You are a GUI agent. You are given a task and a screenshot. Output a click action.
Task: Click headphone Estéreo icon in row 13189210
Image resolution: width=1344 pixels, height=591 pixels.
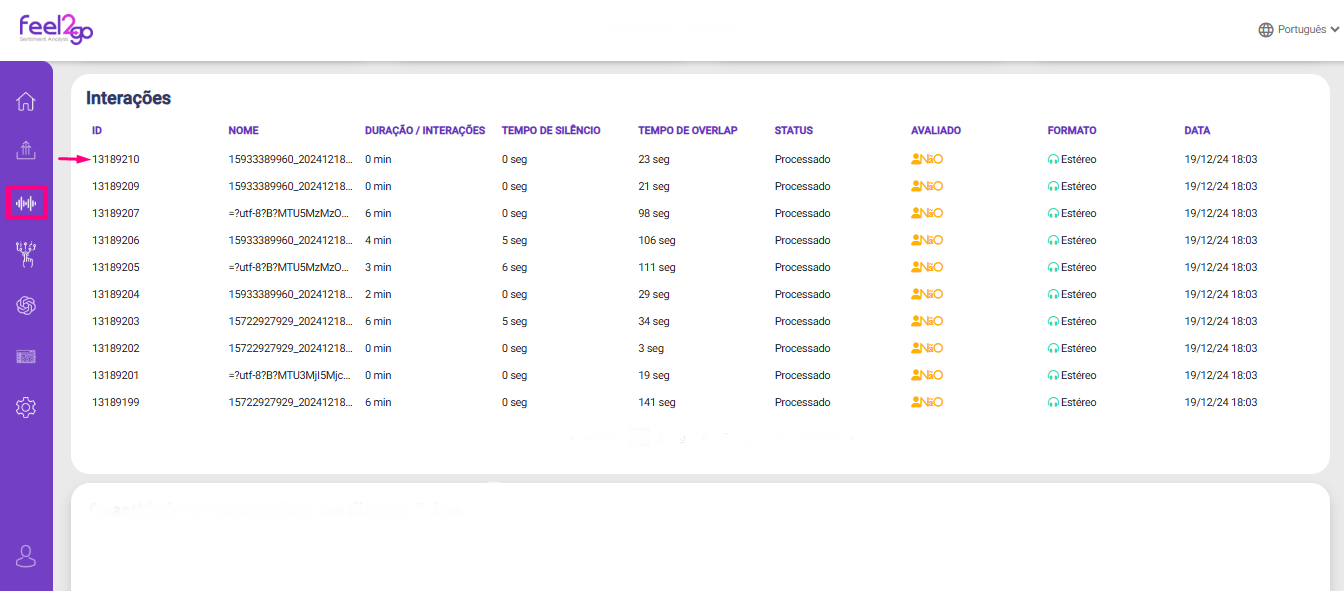(1053, 159)
